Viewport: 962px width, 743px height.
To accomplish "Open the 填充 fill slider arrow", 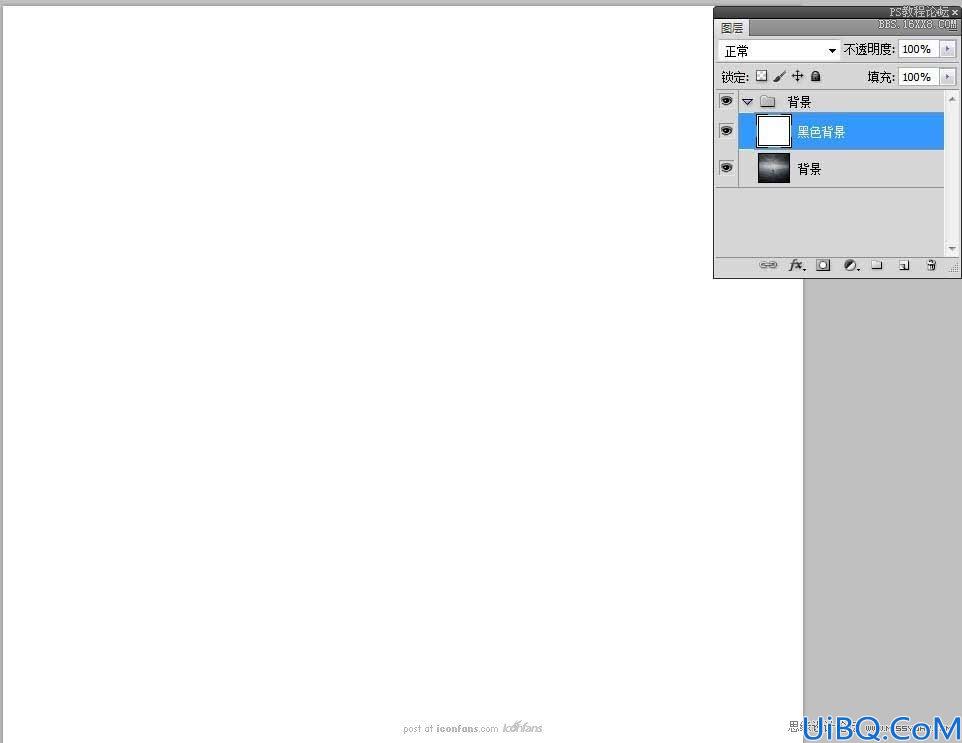I will pyautogui.click(x=948, y=77).
